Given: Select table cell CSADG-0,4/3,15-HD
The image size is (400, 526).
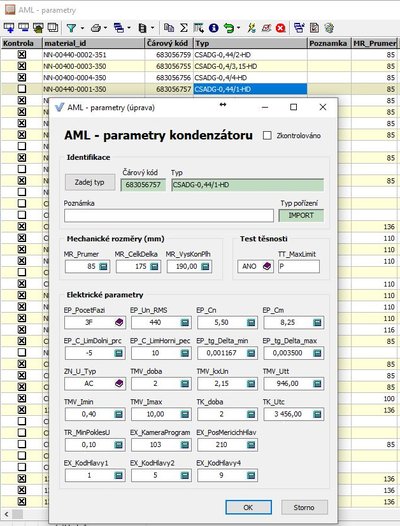Looking at the screenshot, I should click(250, 66).
